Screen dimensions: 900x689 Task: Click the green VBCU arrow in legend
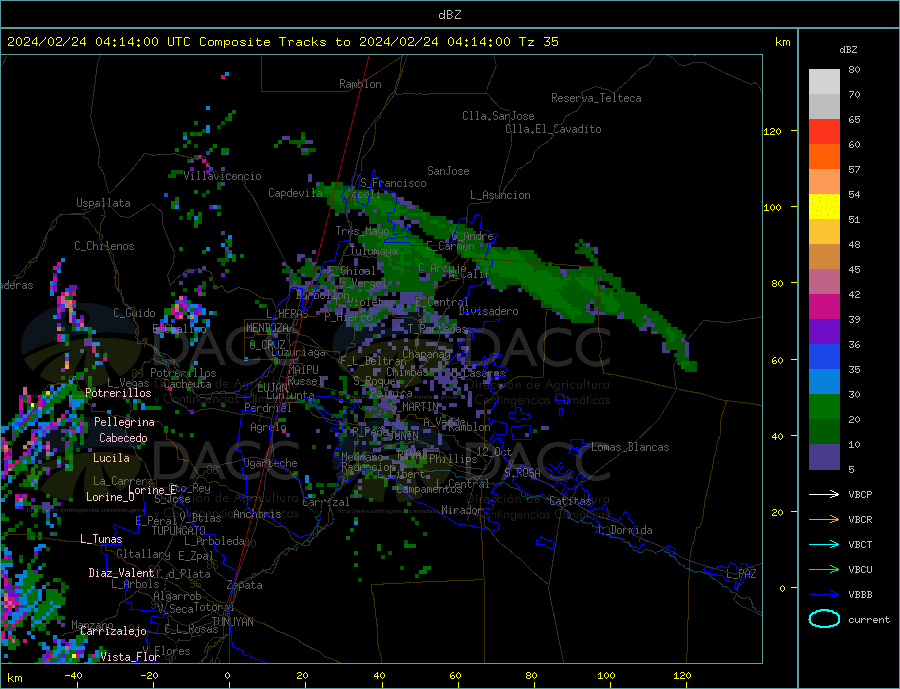point(824,570)
